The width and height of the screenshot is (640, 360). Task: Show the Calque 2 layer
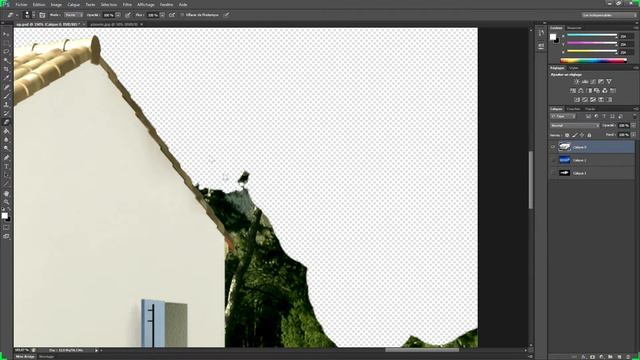pyautogui.click(x=553, y=160)
